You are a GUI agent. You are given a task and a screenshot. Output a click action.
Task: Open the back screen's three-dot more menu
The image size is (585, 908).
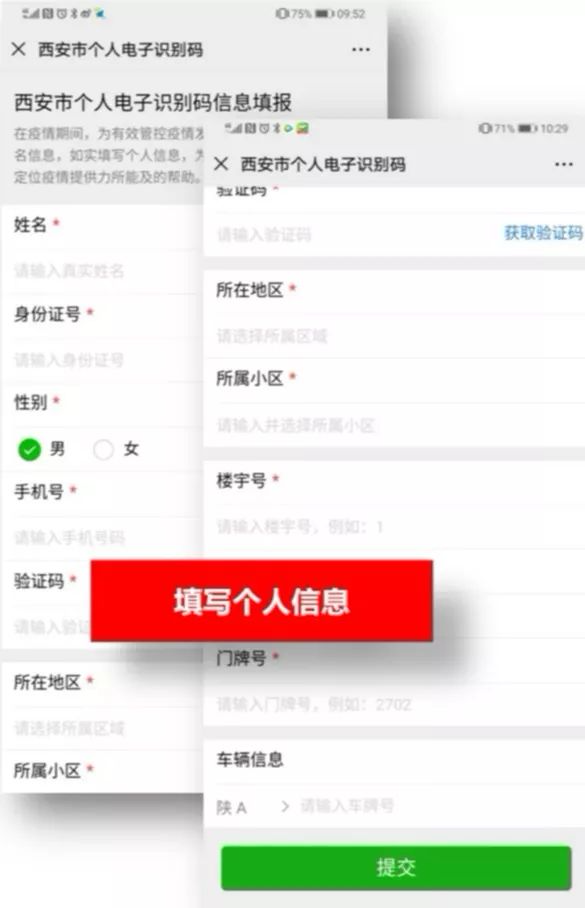(x=361, y=49)
